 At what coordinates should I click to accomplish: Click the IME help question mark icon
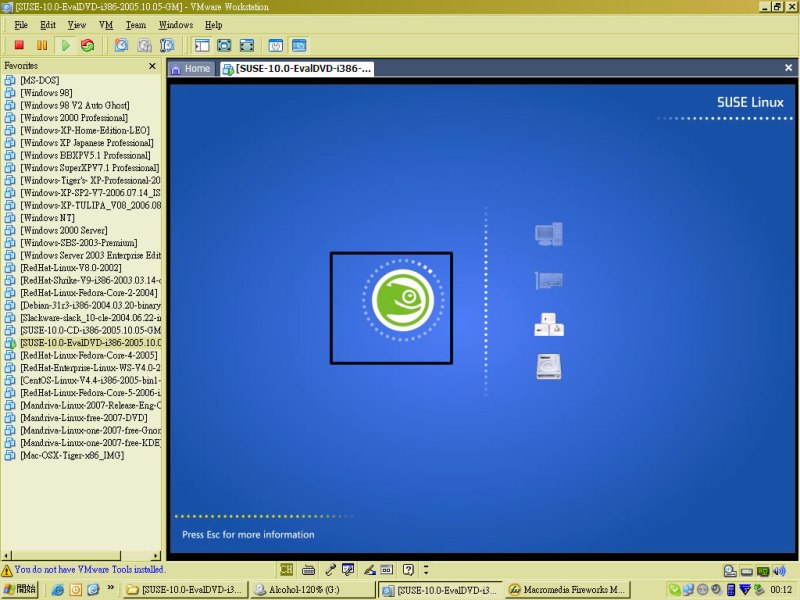(408, 570)
